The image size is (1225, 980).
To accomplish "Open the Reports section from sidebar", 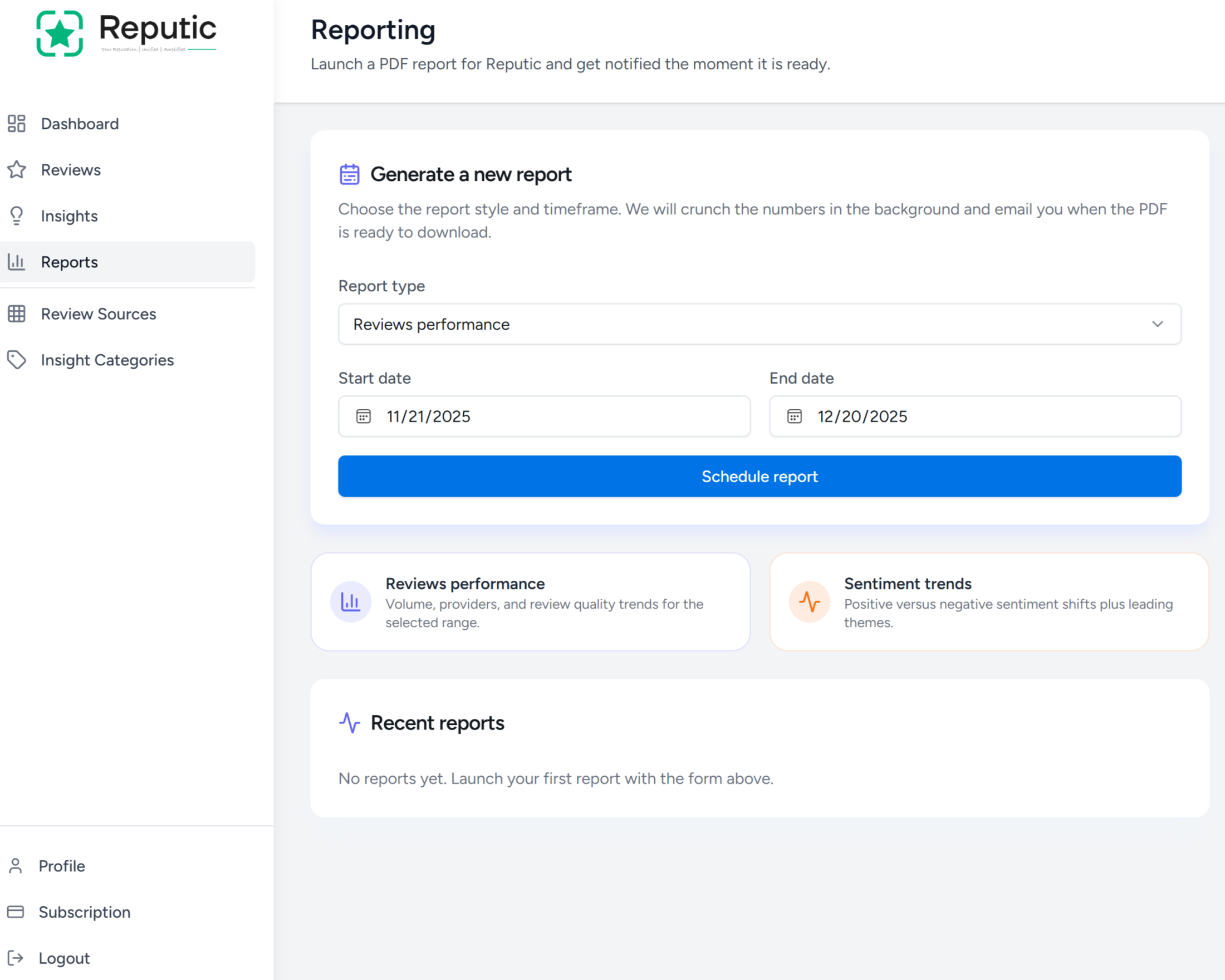I will coord(69,262).
